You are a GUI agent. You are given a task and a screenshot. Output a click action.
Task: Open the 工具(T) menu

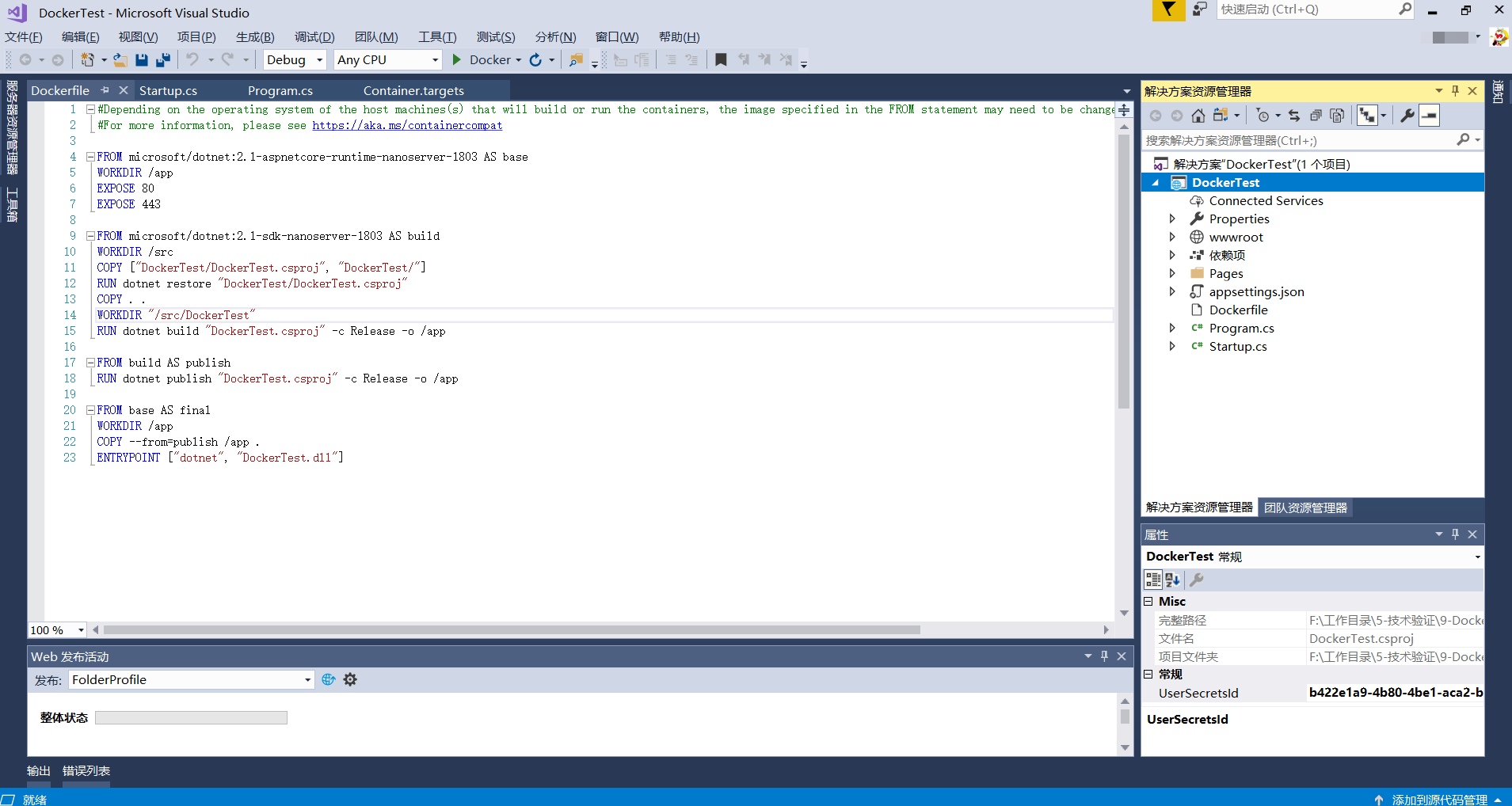click(x=437, y=37)
